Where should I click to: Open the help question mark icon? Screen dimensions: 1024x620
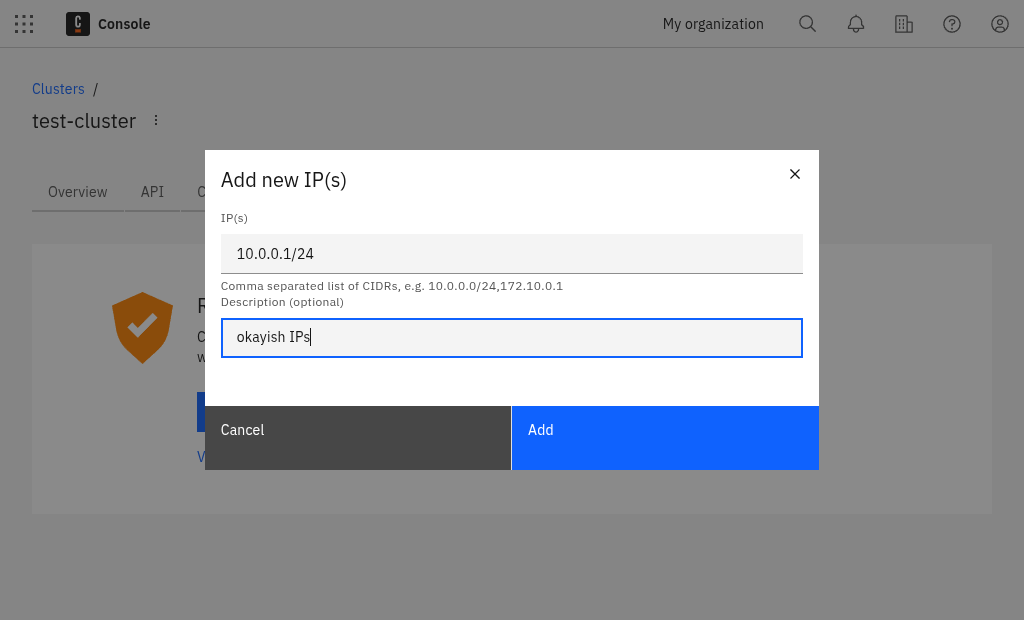click(951, 23)
